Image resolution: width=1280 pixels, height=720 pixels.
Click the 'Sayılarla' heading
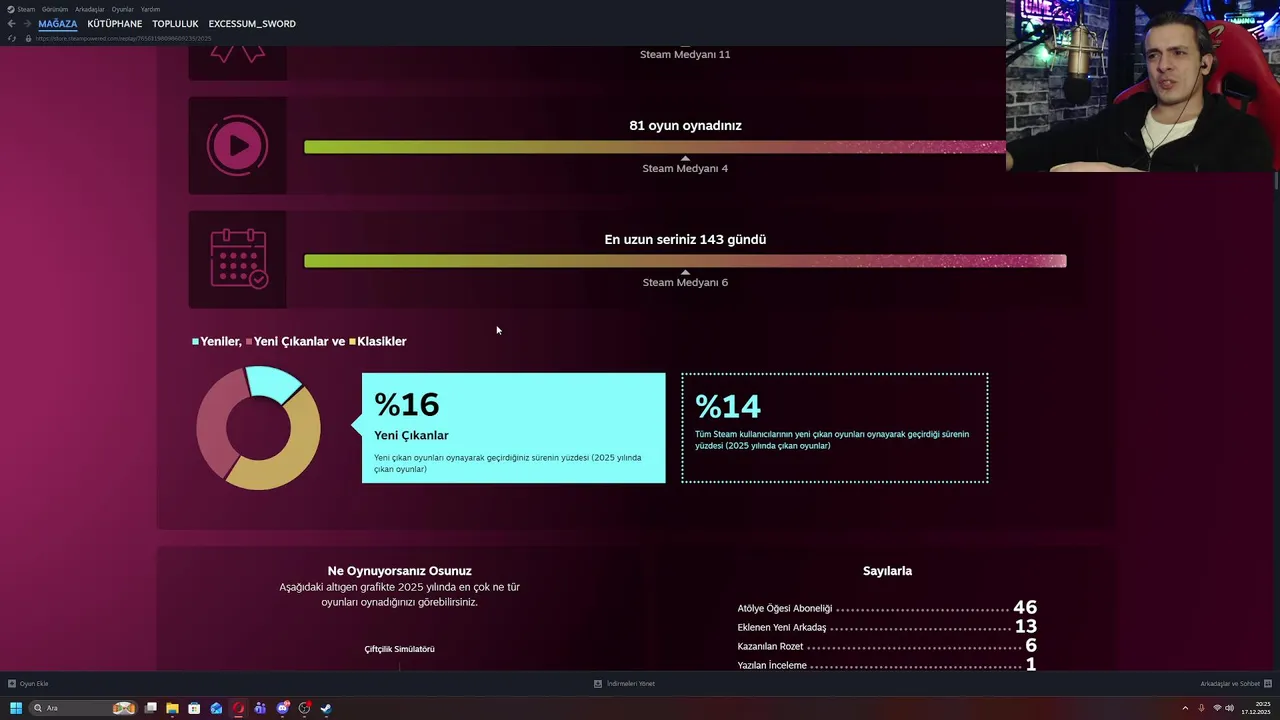coord(887,571)
